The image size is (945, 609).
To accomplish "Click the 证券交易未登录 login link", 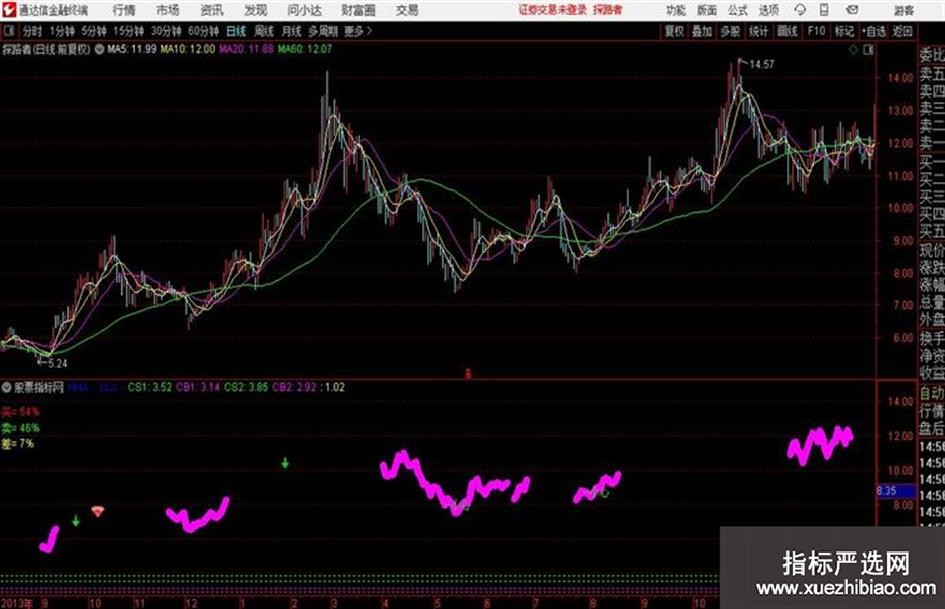I will tap(553, 10).
